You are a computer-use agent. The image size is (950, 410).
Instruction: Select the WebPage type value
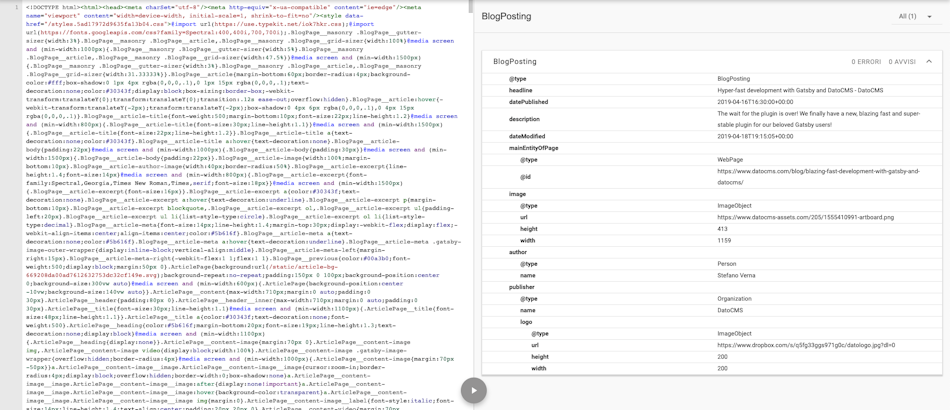tap(729, 159)
